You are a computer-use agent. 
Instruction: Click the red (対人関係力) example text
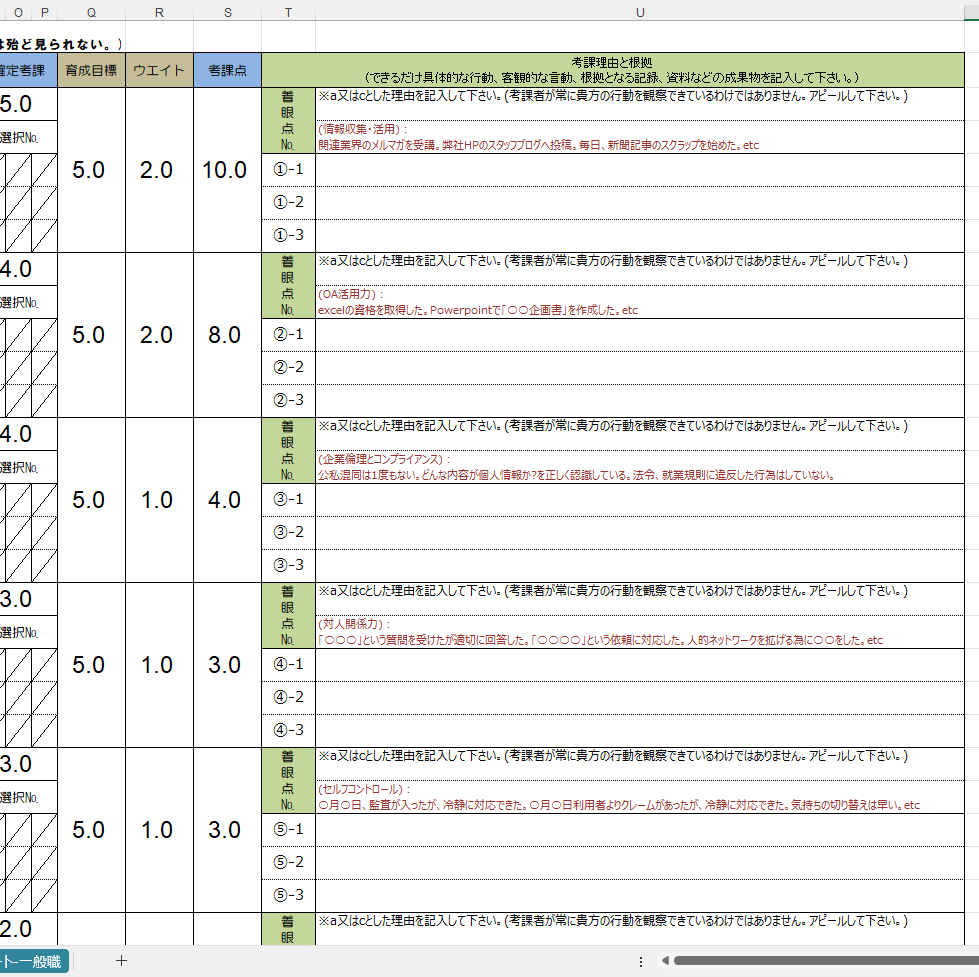[355, 624]
